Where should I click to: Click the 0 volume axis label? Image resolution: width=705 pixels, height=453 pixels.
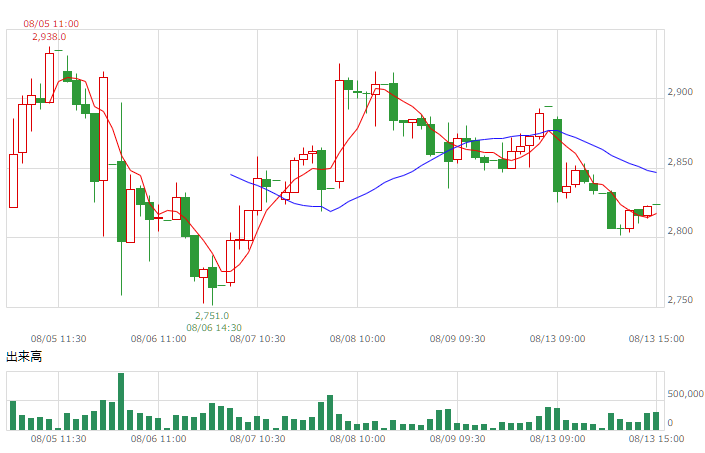click(670, 423)
